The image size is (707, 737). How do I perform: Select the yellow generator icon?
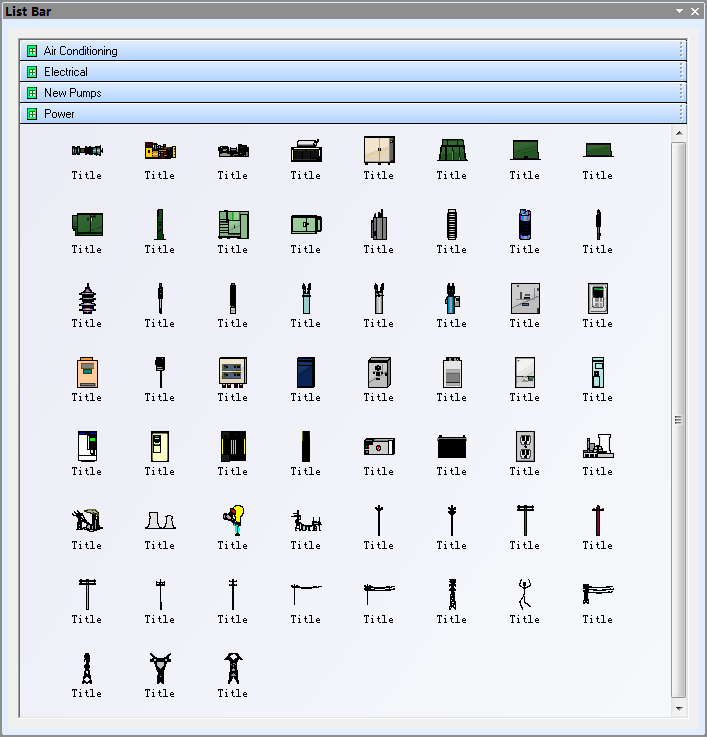[x=159, y=150]
